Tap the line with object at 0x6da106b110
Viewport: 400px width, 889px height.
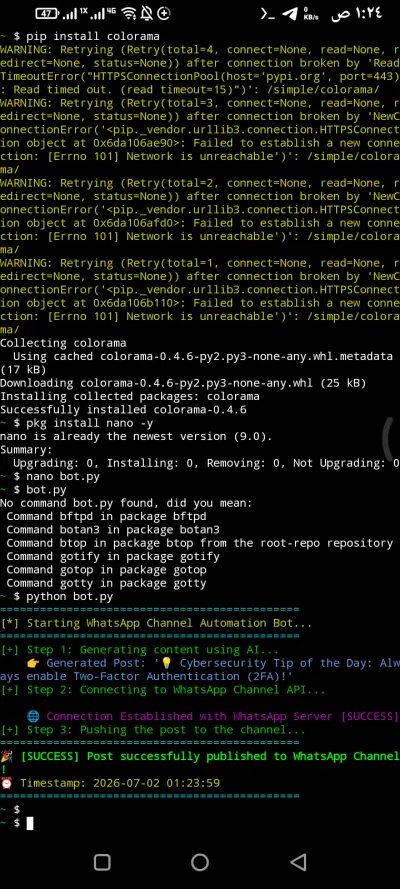(x=199, y=303)
